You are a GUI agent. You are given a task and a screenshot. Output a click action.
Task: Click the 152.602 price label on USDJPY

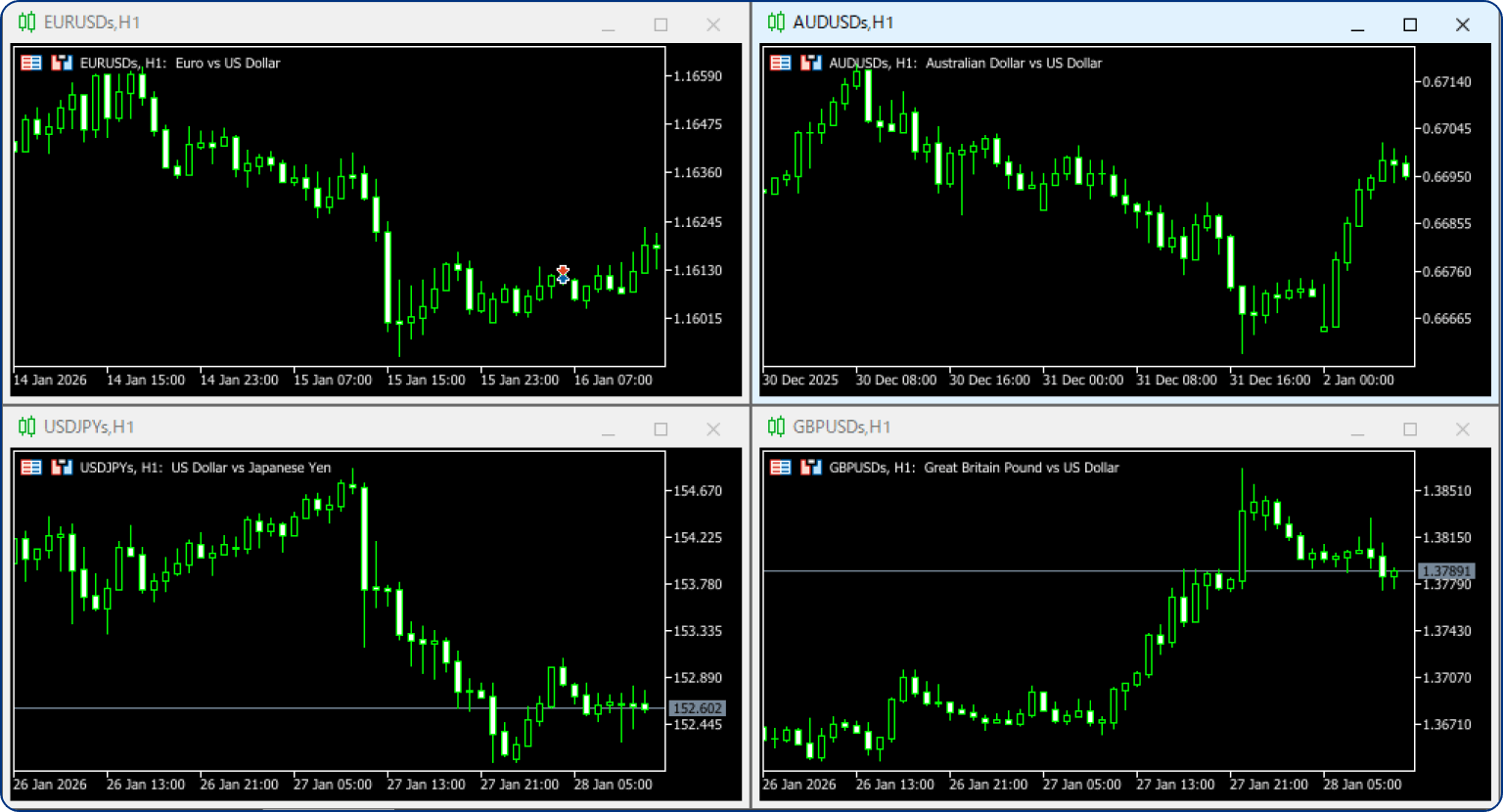click(x=697, y=708)
